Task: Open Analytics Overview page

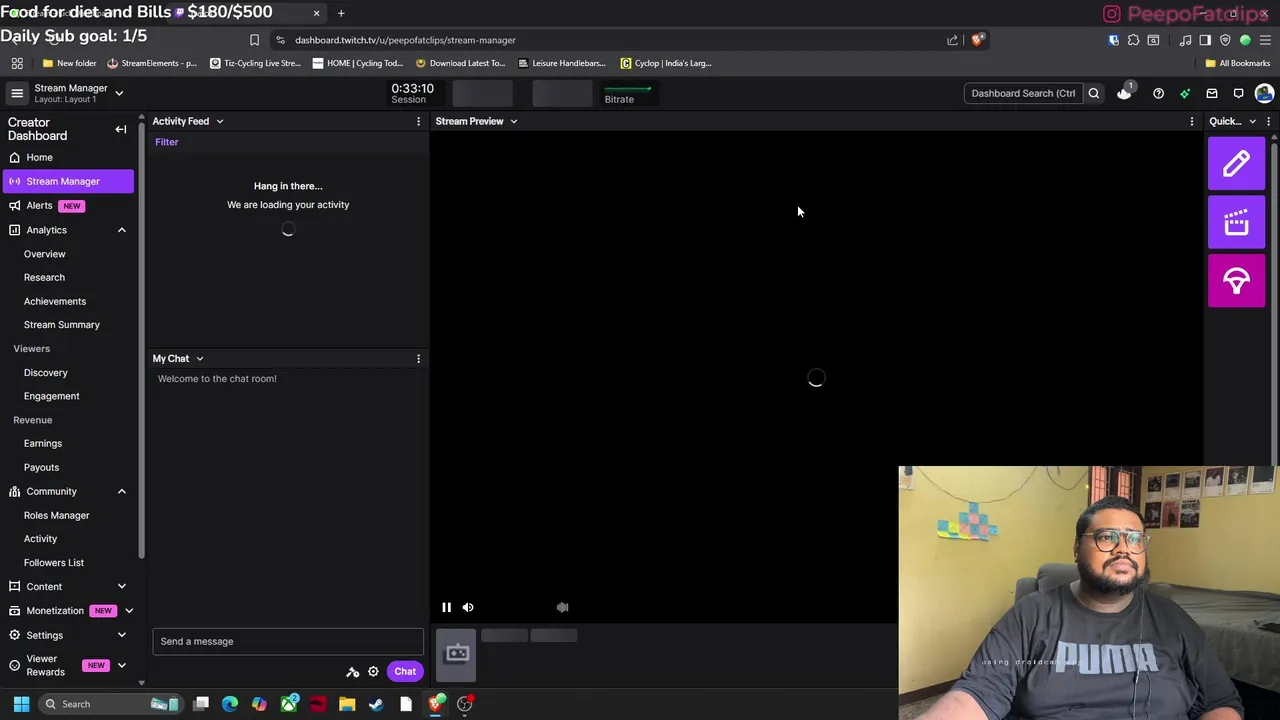Action: pos(45,254)
